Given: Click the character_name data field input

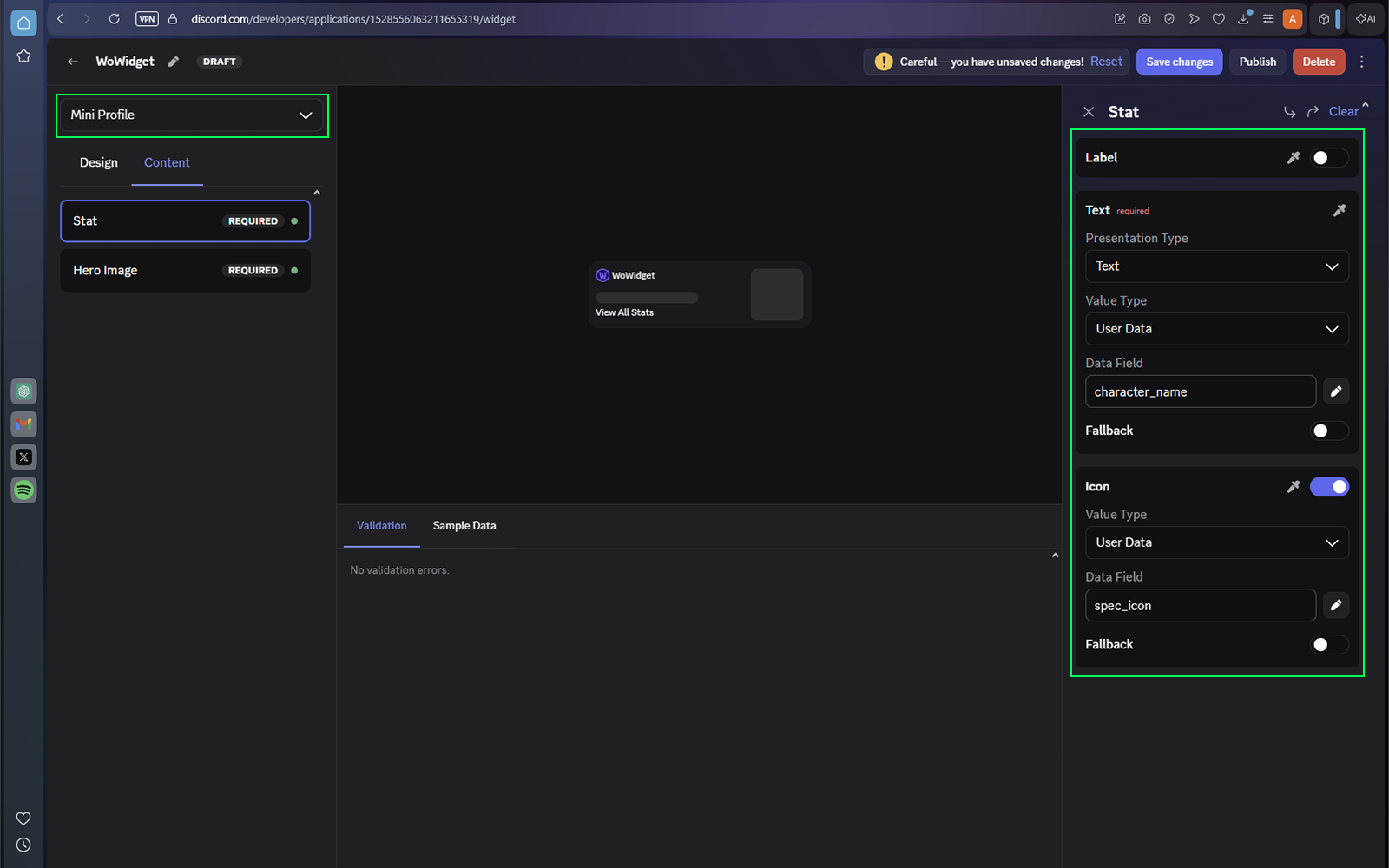Looking at the screenshot, I should pyautogui.click(x=1200, y=391).
